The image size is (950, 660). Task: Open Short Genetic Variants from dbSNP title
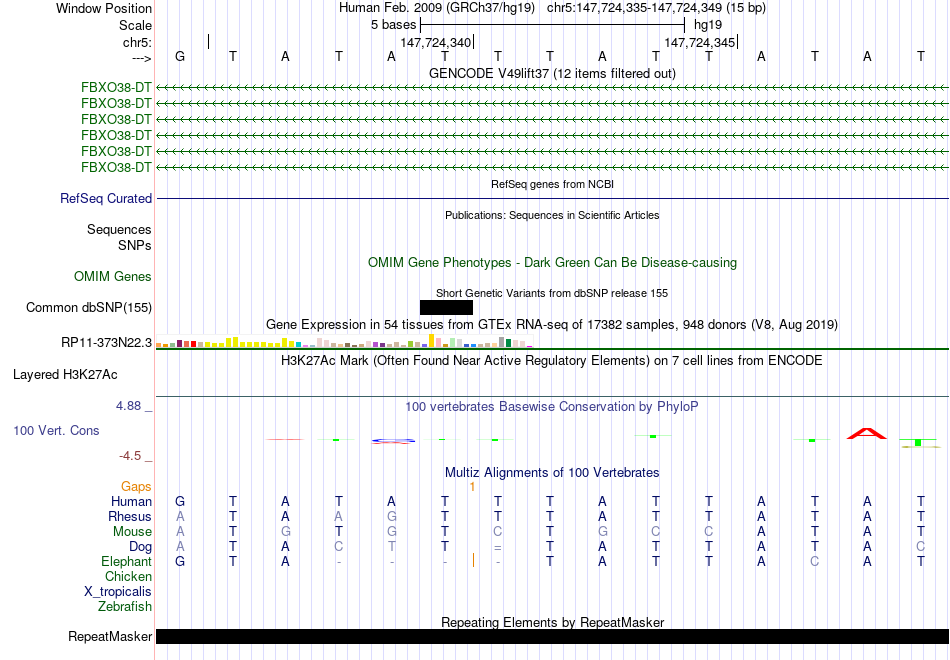coord(552,293)
